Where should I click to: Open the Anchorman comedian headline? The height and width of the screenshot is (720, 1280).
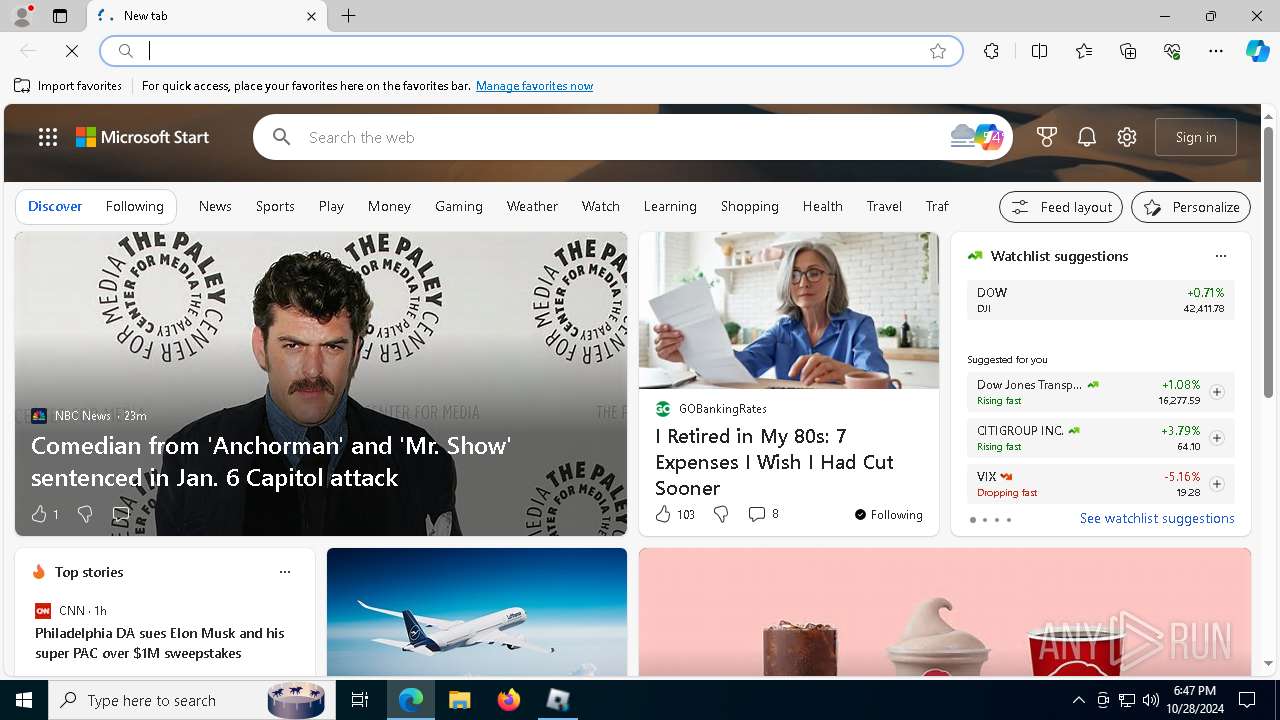coord(271,461)
